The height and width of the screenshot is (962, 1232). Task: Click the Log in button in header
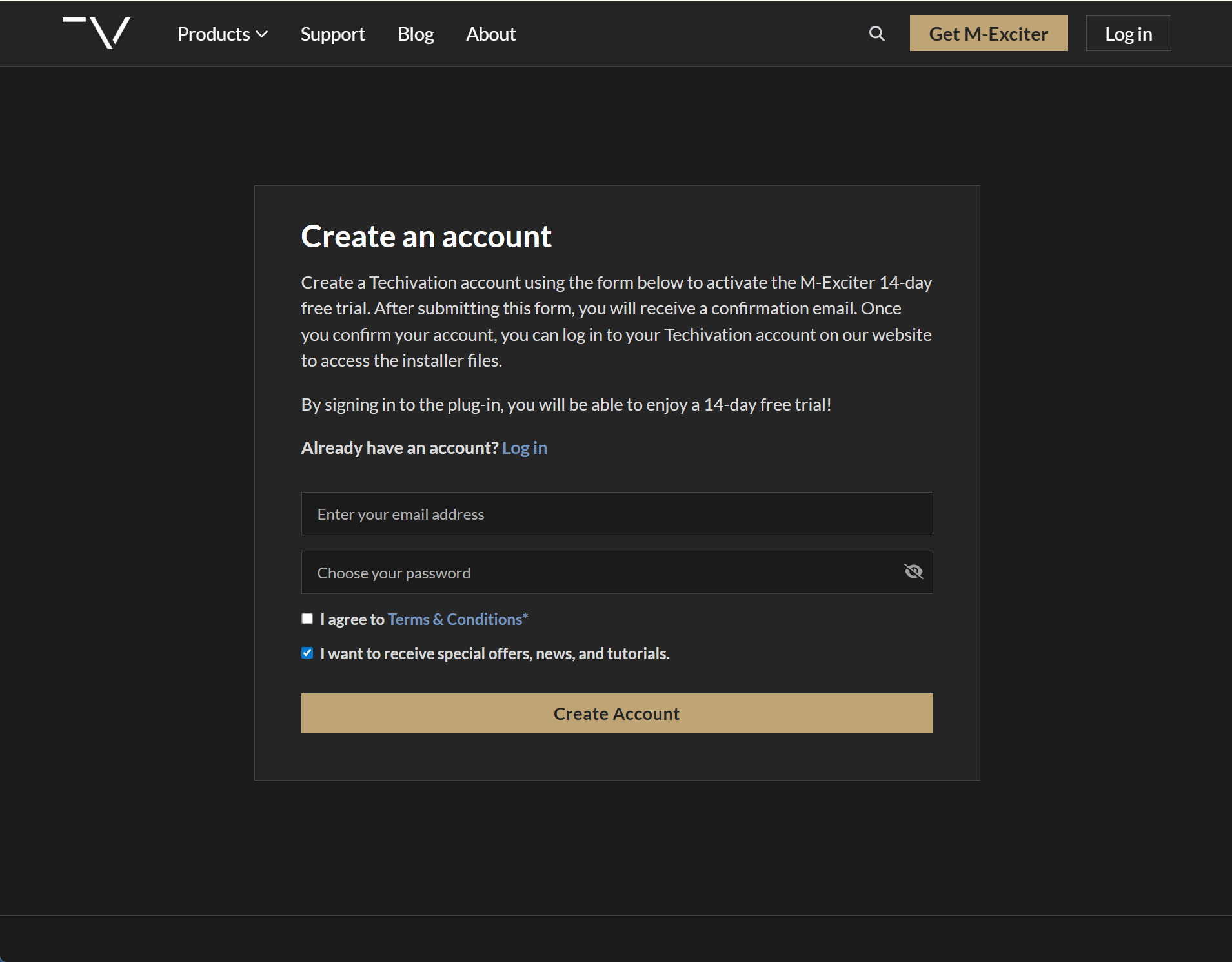(1128, 34)
